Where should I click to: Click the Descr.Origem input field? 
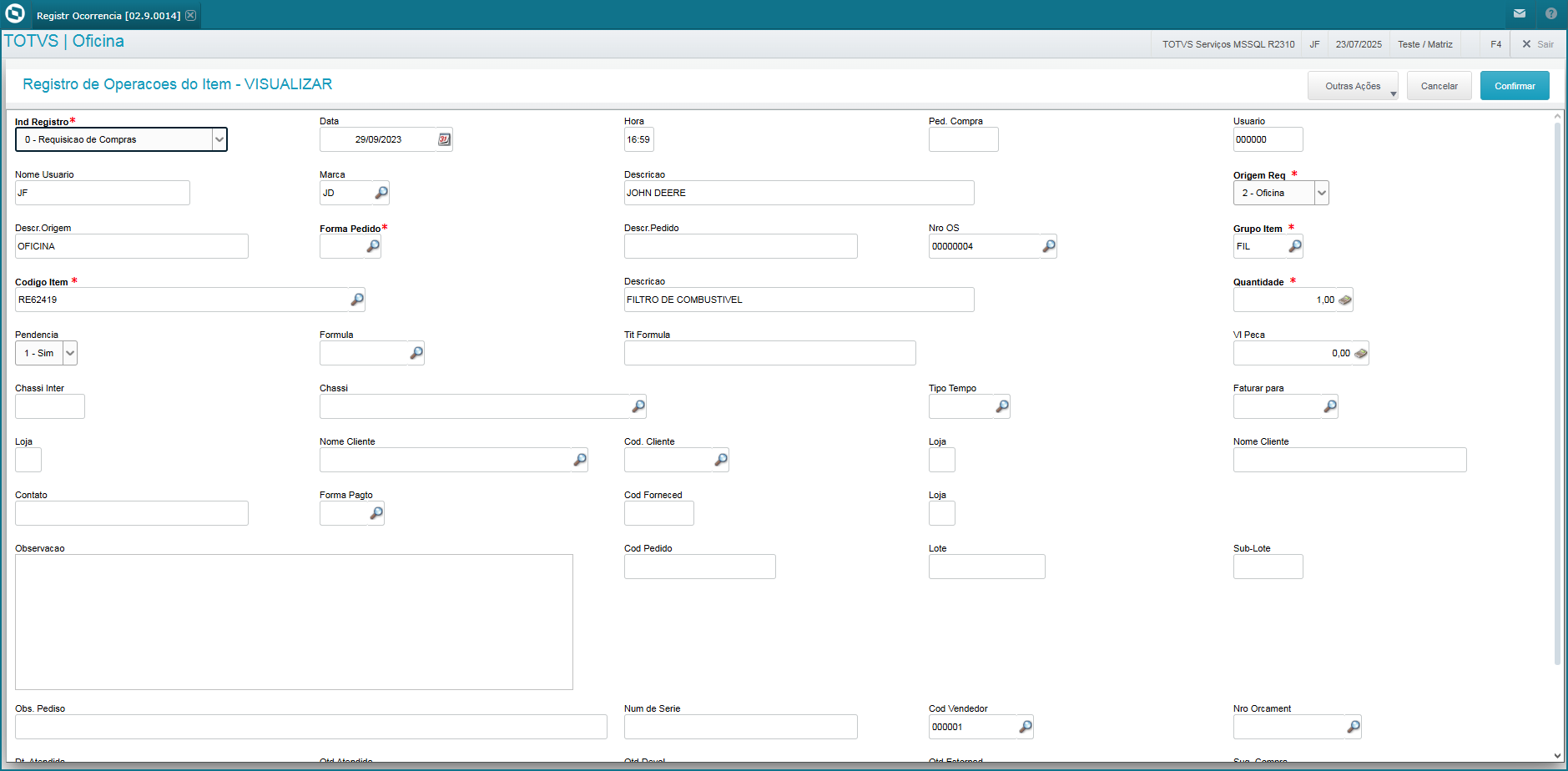coord(132,246)
